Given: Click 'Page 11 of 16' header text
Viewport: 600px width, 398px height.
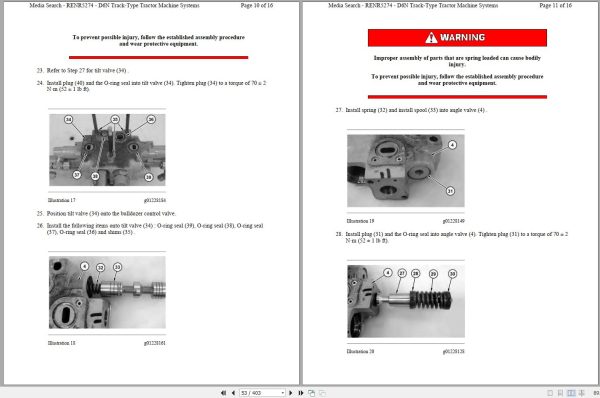Looking at the screenshot, I should pyautogui.click(x=556, y=5).
